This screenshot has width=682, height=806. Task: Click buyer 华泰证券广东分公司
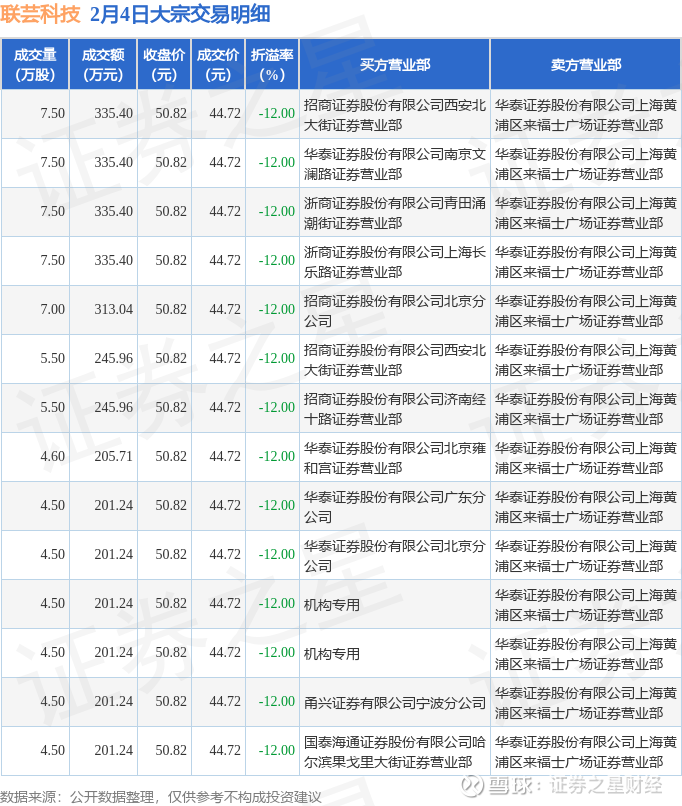pos(395,507)
